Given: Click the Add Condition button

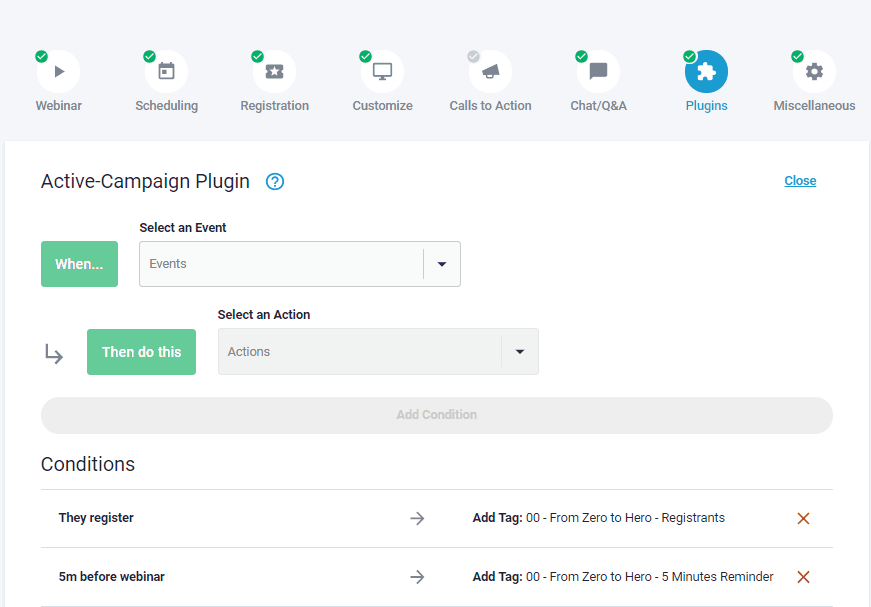Looking at the screenshot, I should point(437,415).
